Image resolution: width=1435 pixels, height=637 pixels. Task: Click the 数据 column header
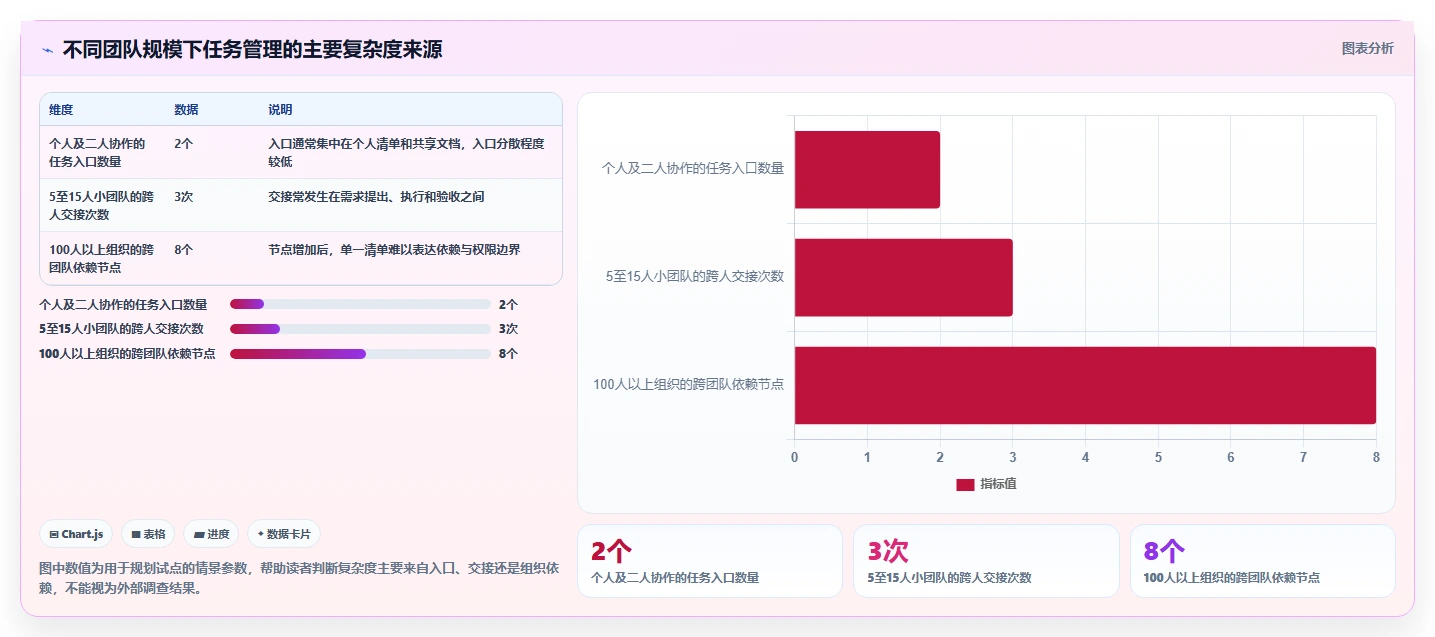click(186, 110)
